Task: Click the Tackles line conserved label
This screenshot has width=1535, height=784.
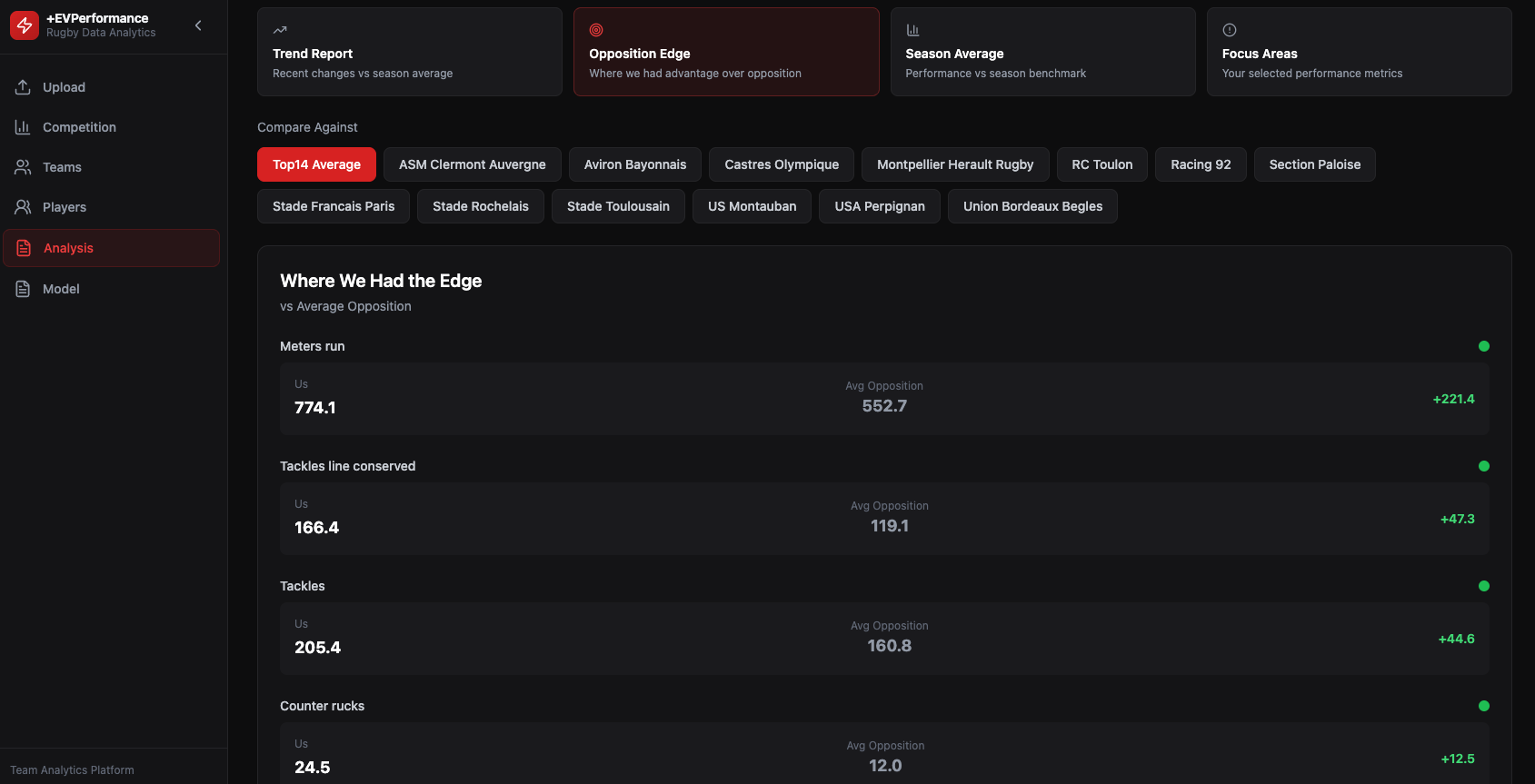Action: 347,466
